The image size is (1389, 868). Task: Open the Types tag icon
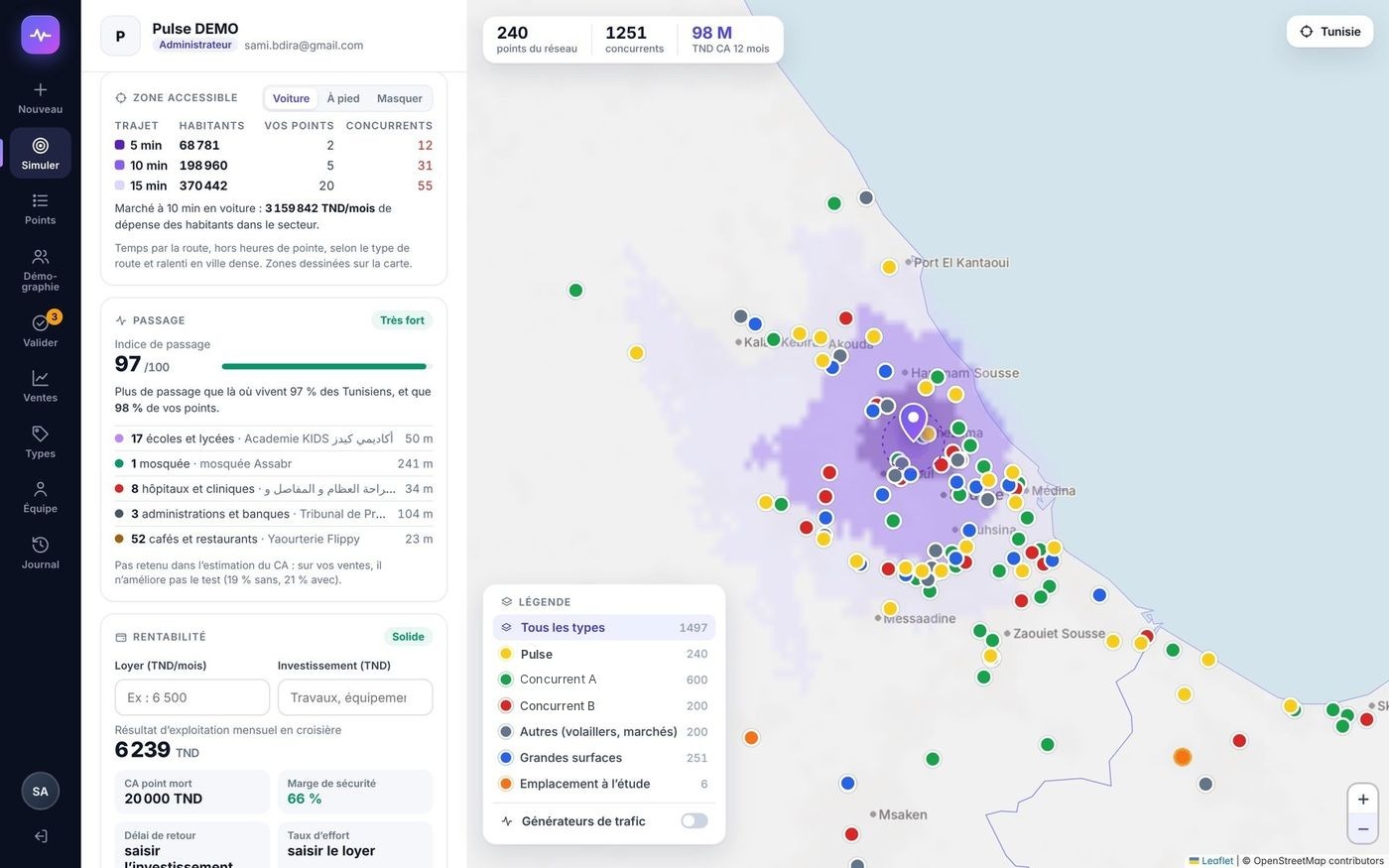41,434
